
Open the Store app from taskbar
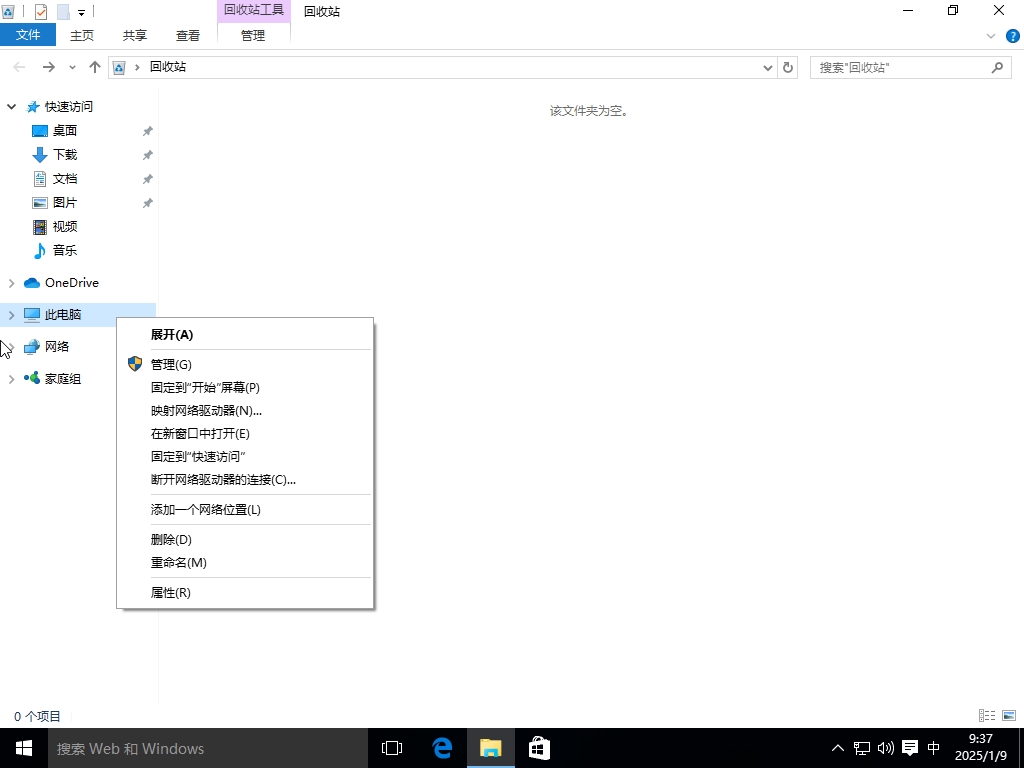tap(539, 748)
